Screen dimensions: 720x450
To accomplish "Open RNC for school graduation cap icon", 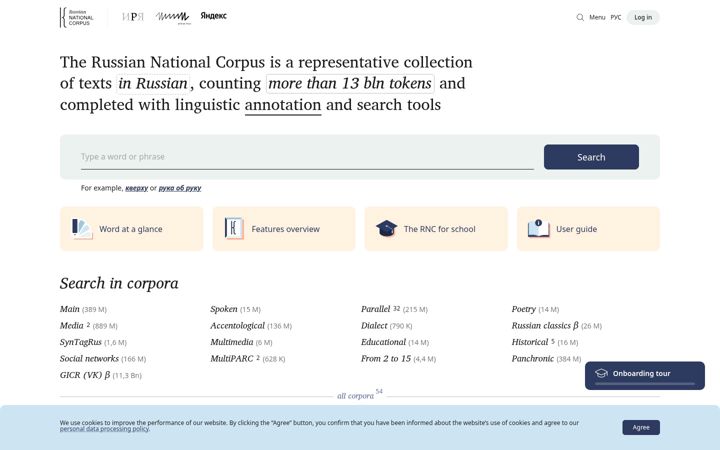I will point(386,228).
